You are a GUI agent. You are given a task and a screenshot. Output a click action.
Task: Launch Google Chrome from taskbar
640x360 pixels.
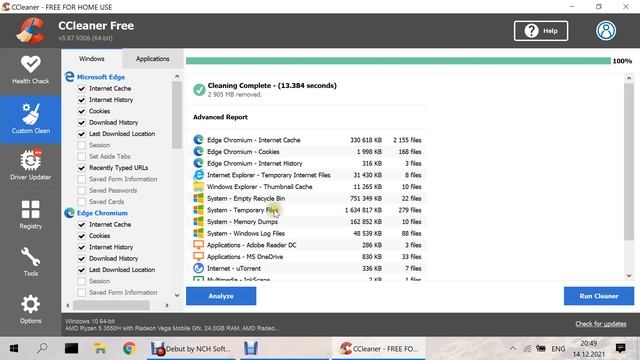tap(129, 349)
